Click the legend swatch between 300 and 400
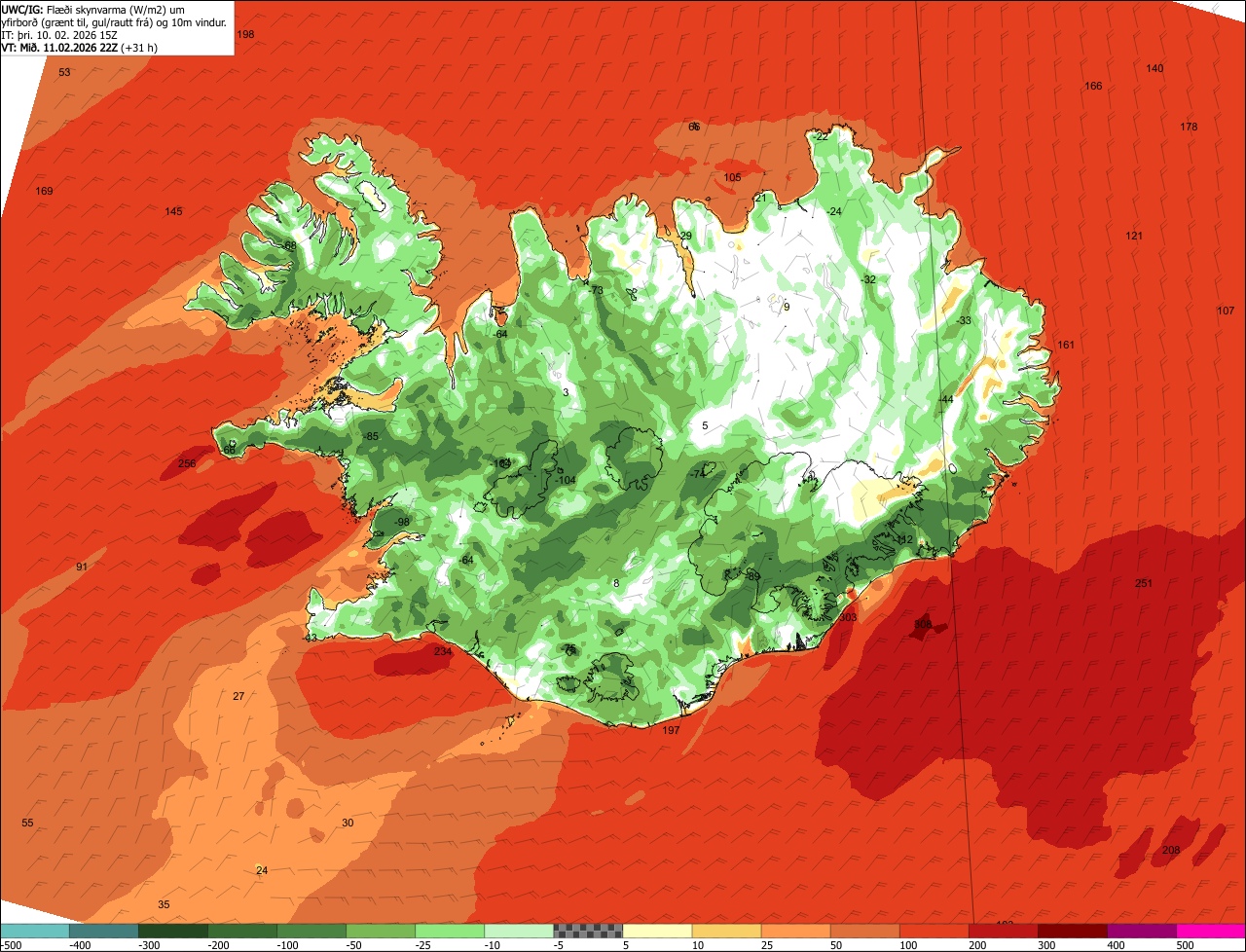This screenshot has width=1246, height=952. 1072,931
